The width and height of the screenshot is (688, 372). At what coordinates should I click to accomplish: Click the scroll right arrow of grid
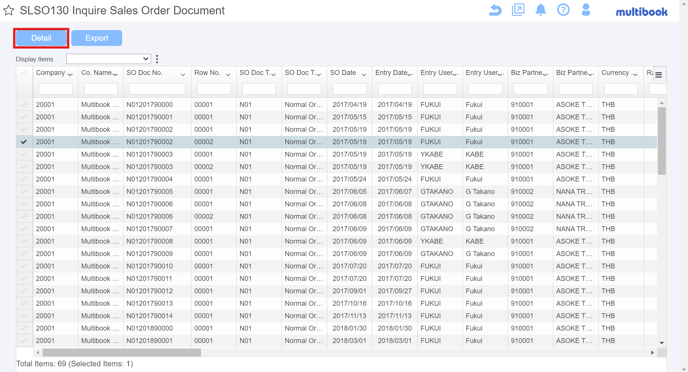tap(652, 353)
